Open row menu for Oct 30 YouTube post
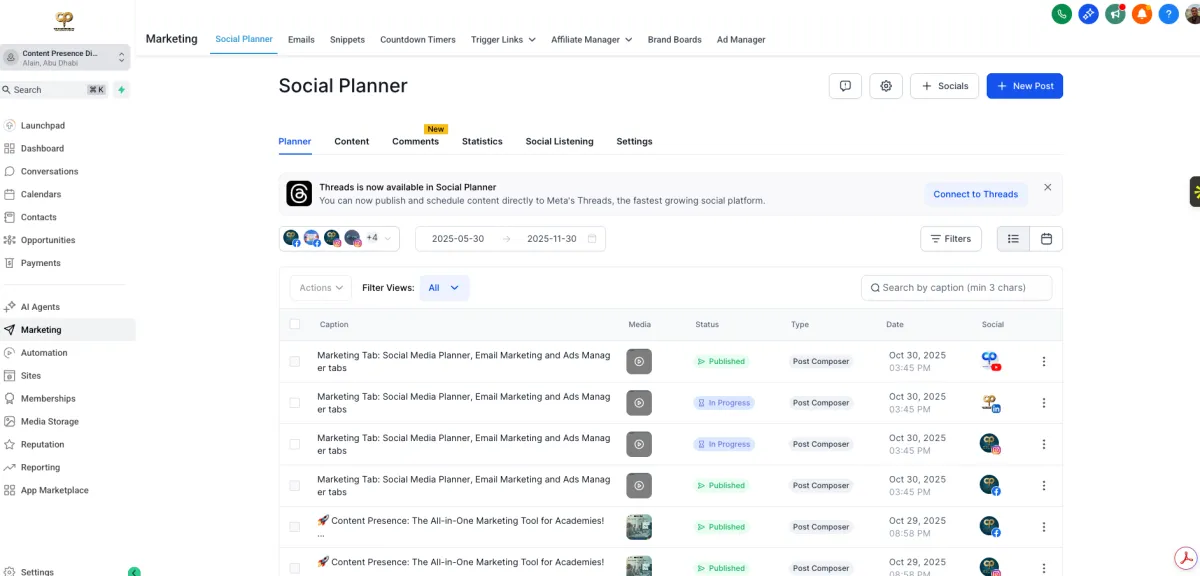 (1044, 362)
